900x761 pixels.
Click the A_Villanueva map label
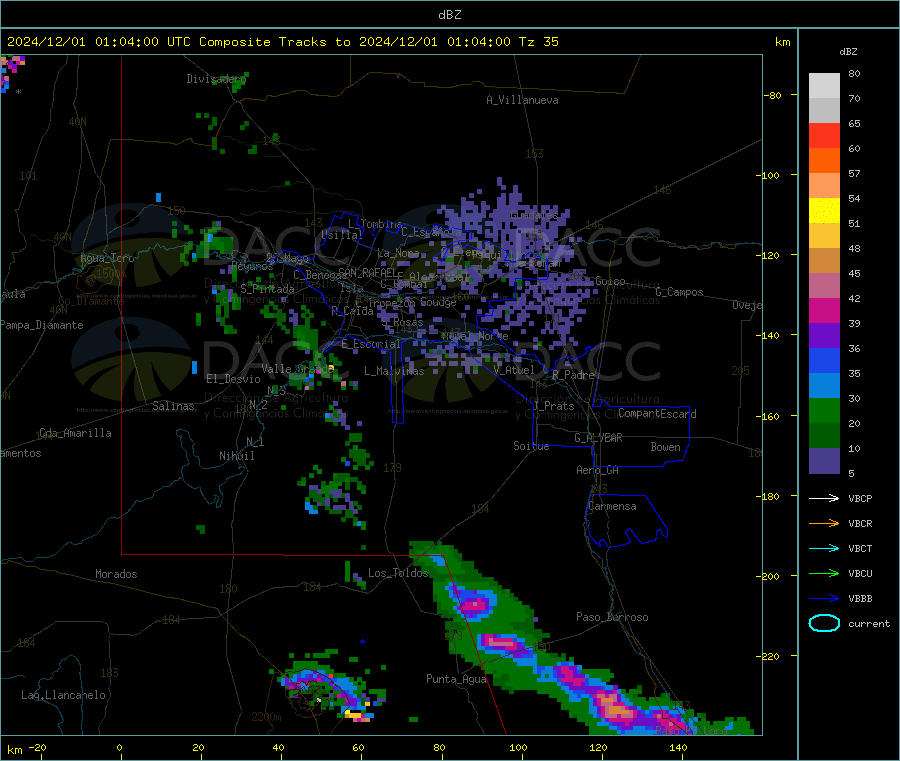522,100
